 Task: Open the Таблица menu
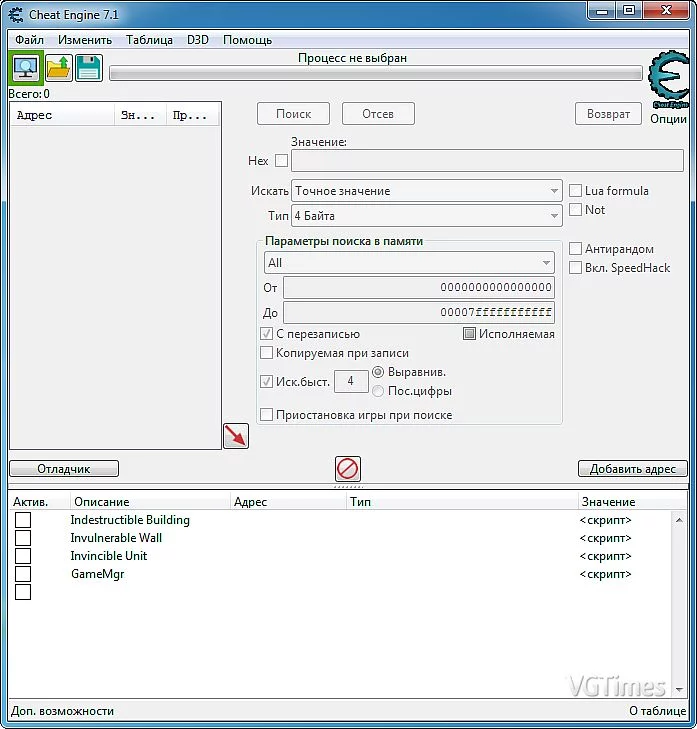pyautogui.click(x=149, y=40)
